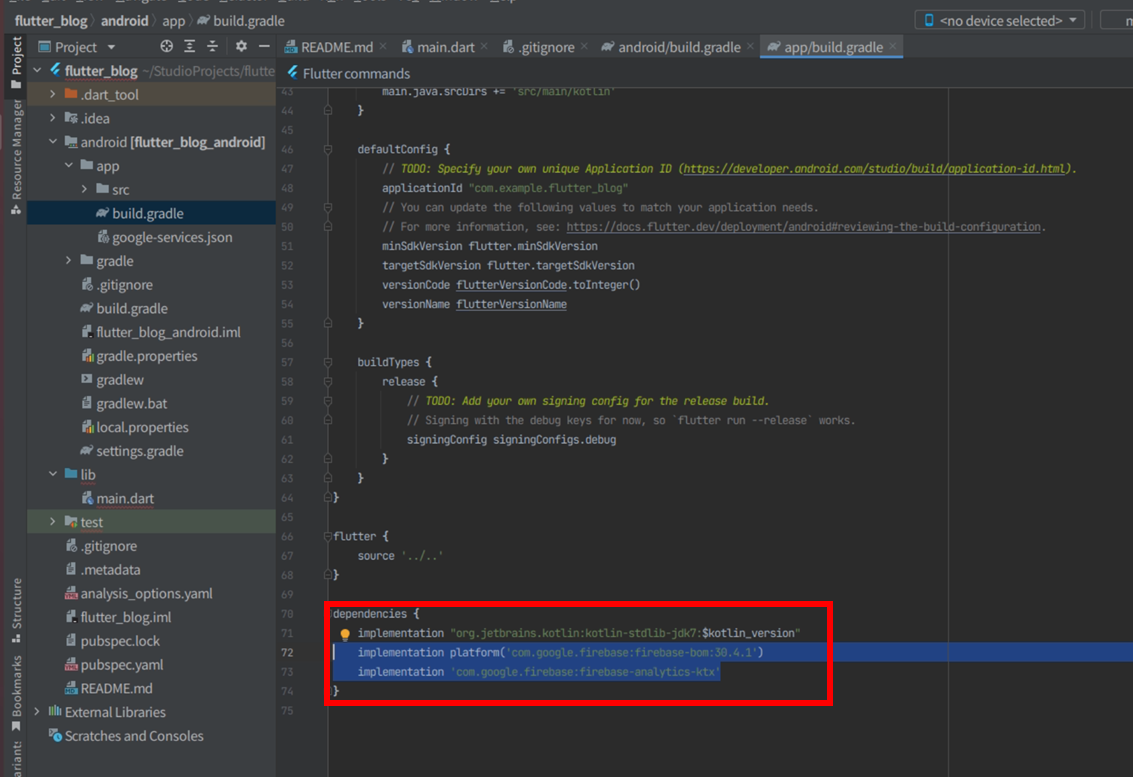Viewport: 1133px width, 777px height.
Task: Select README.md in project tree
Action: pyautogui.click(x=108, y=688)
